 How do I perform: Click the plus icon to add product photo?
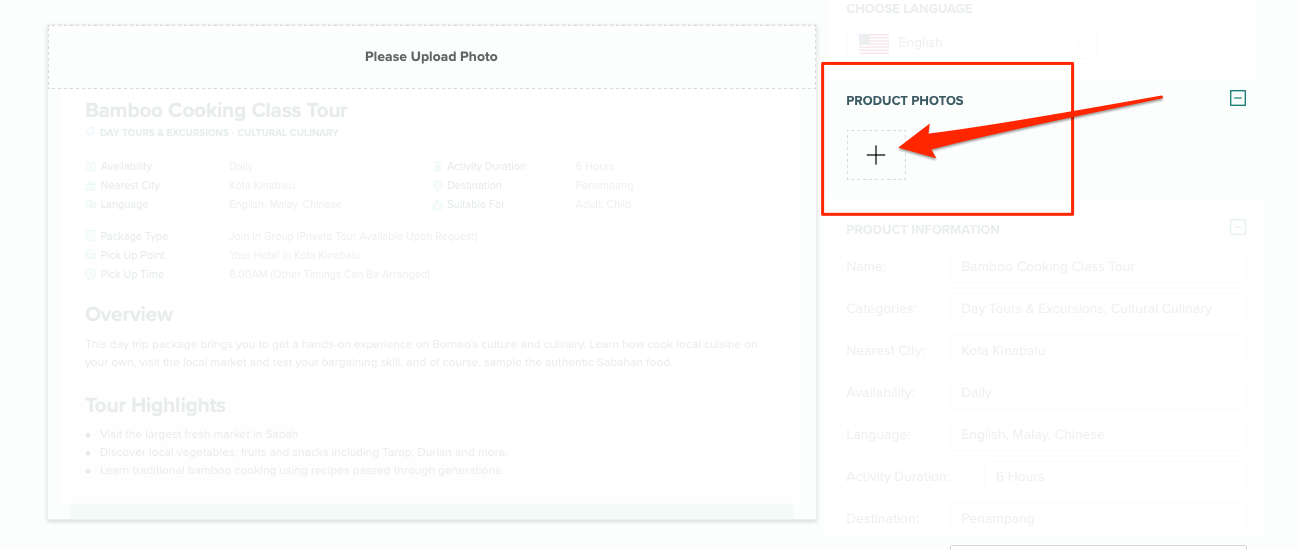point(876,155)
